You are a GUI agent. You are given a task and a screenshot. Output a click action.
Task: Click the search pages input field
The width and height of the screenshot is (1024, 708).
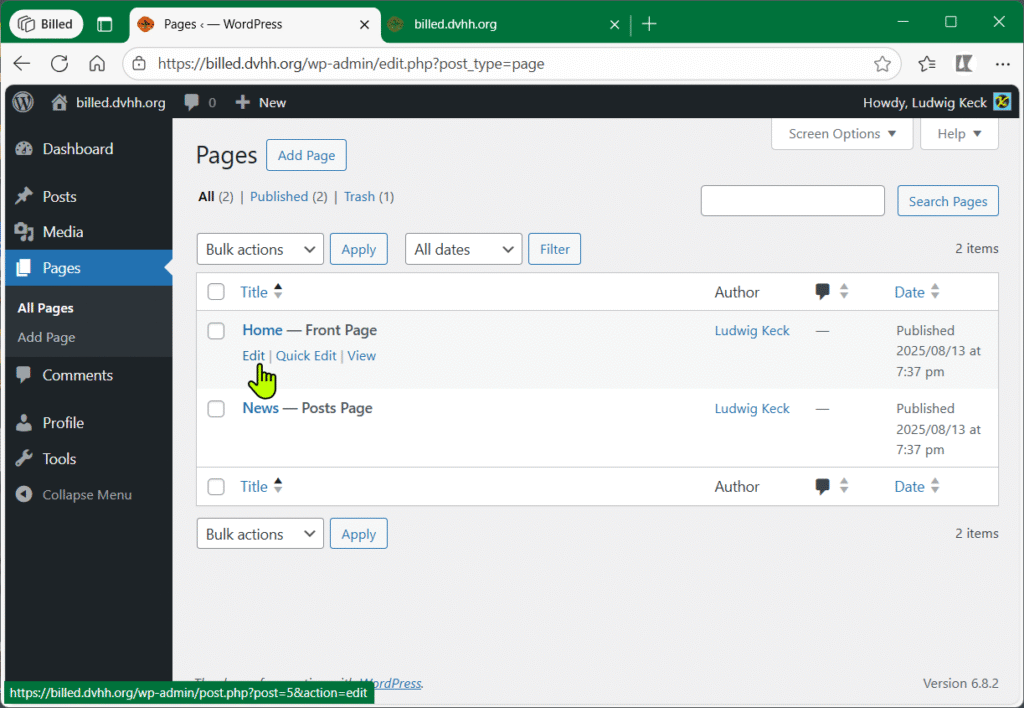(792, 201)
